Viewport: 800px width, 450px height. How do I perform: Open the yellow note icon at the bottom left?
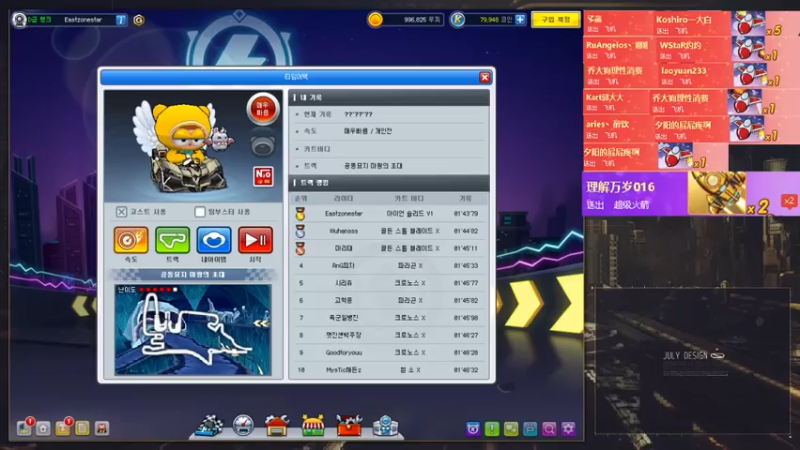coord(82,429)
